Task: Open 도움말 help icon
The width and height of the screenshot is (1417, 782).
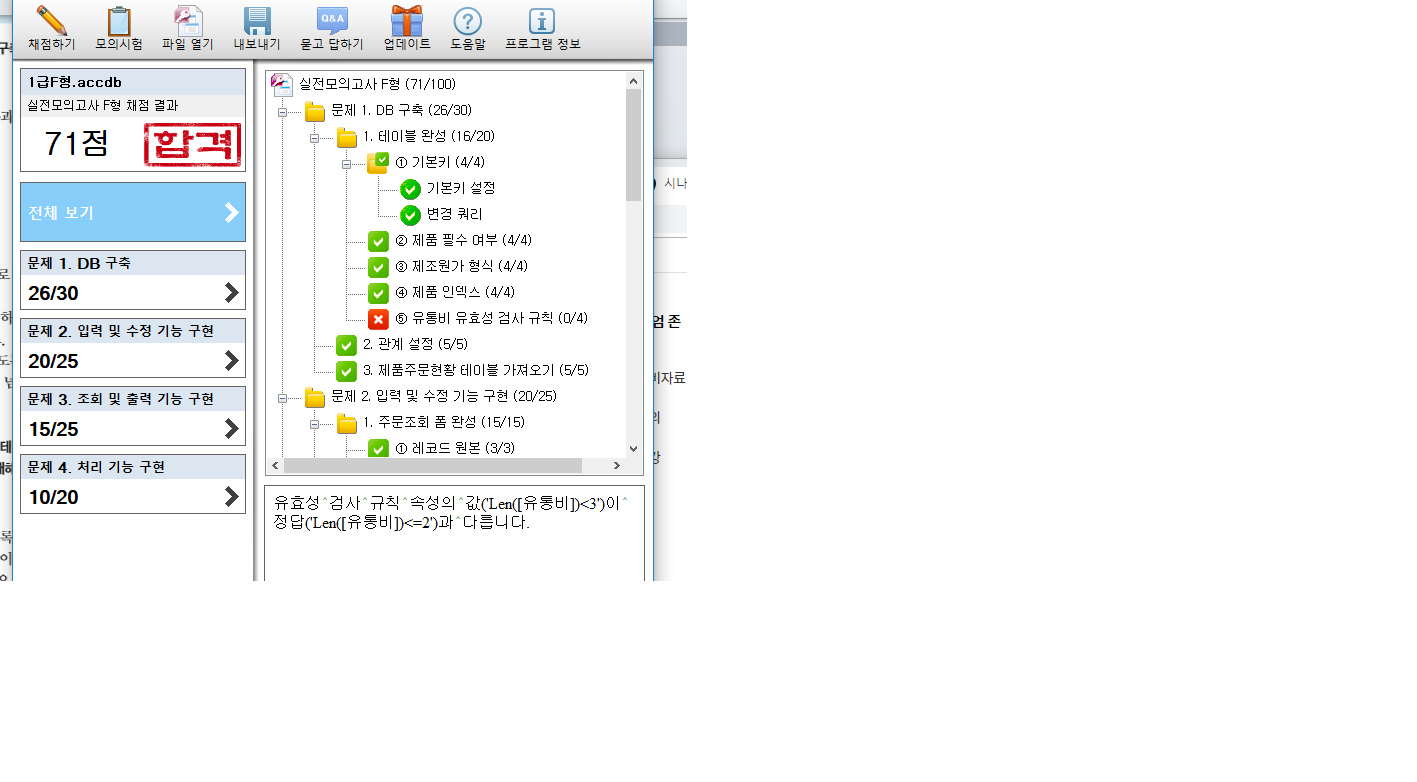Action: click(467, 21)
